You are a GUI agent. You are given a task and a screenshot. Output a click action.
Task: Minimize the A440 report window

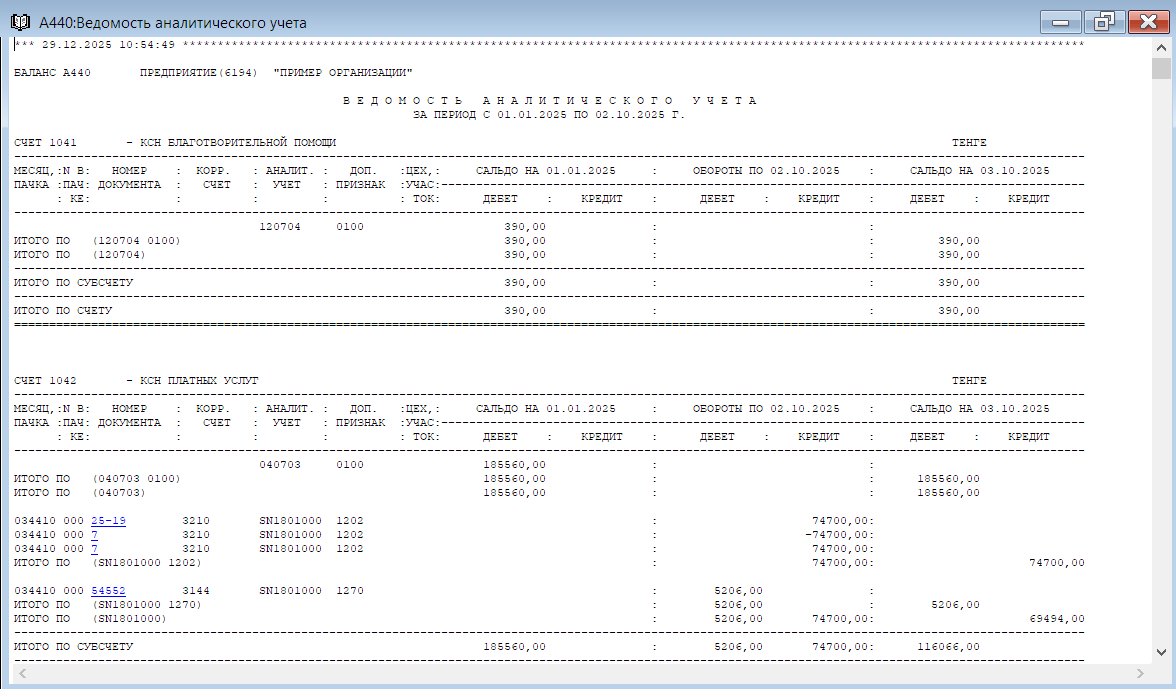click(x=1060, y=21)
